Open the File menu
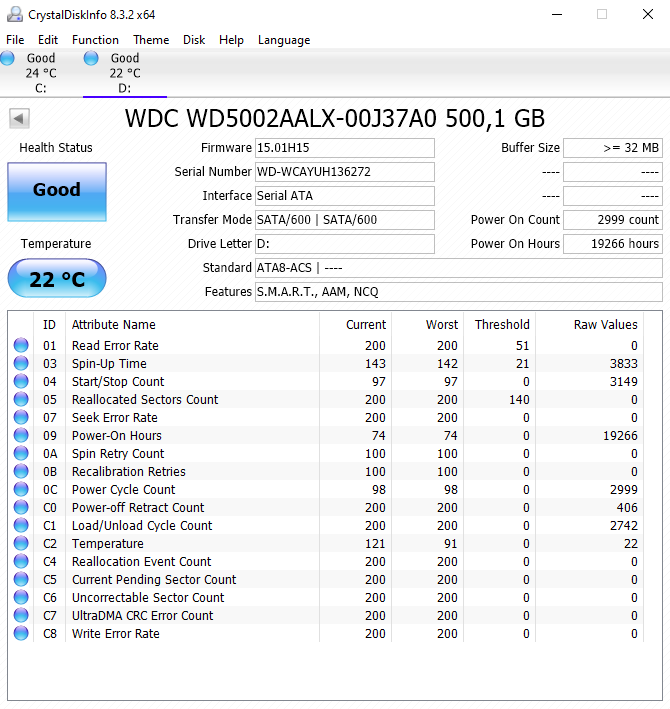The width and height of the screenshot is (670, 709). point(15,40)
